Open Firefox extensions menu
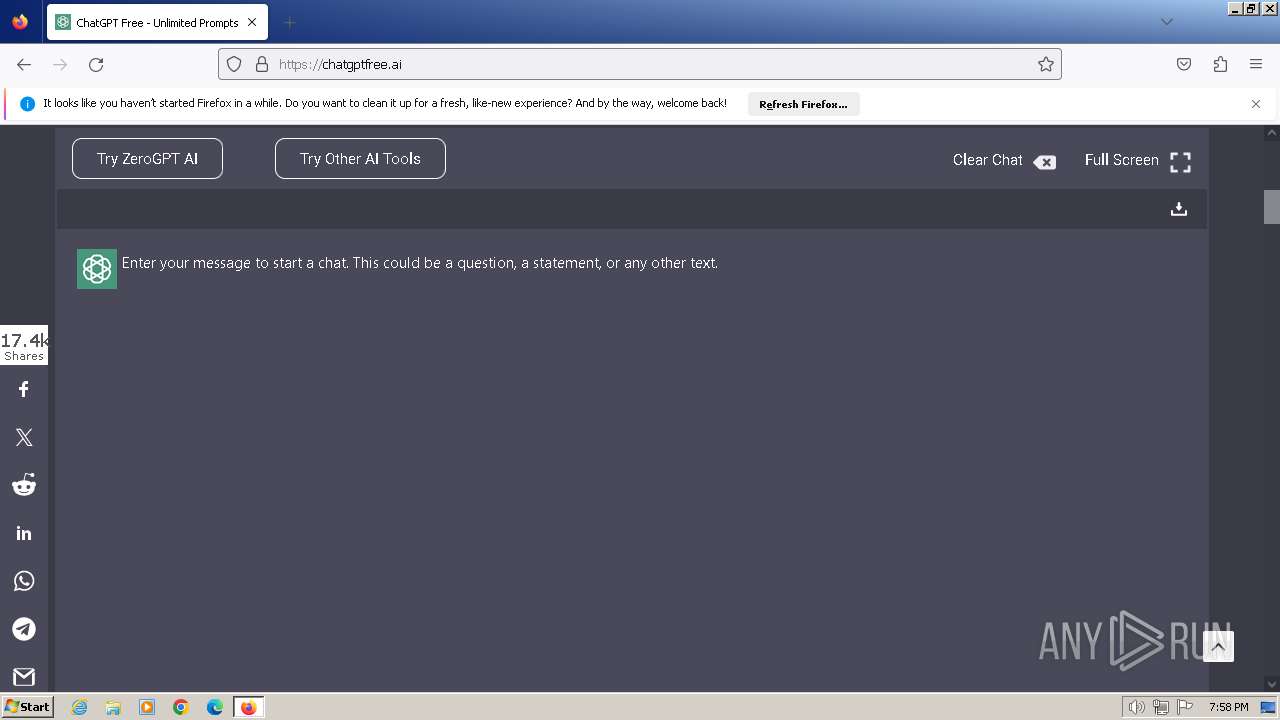This screenshot has height=720, width=1280. [1220, 64]
